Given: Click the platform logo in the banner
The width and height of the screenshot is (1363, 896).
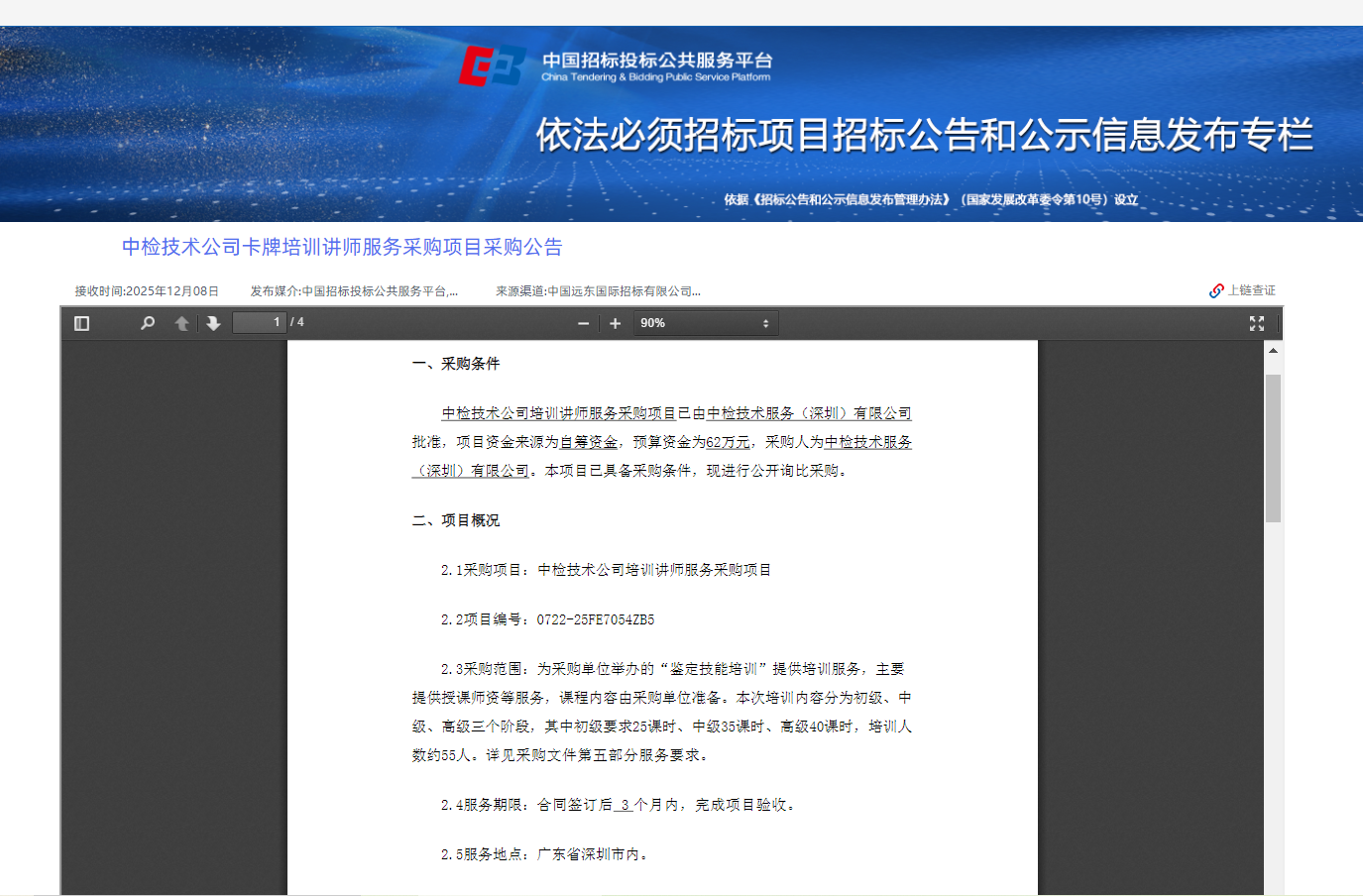Looking at the screenshot, I should (x=492, y=66).
